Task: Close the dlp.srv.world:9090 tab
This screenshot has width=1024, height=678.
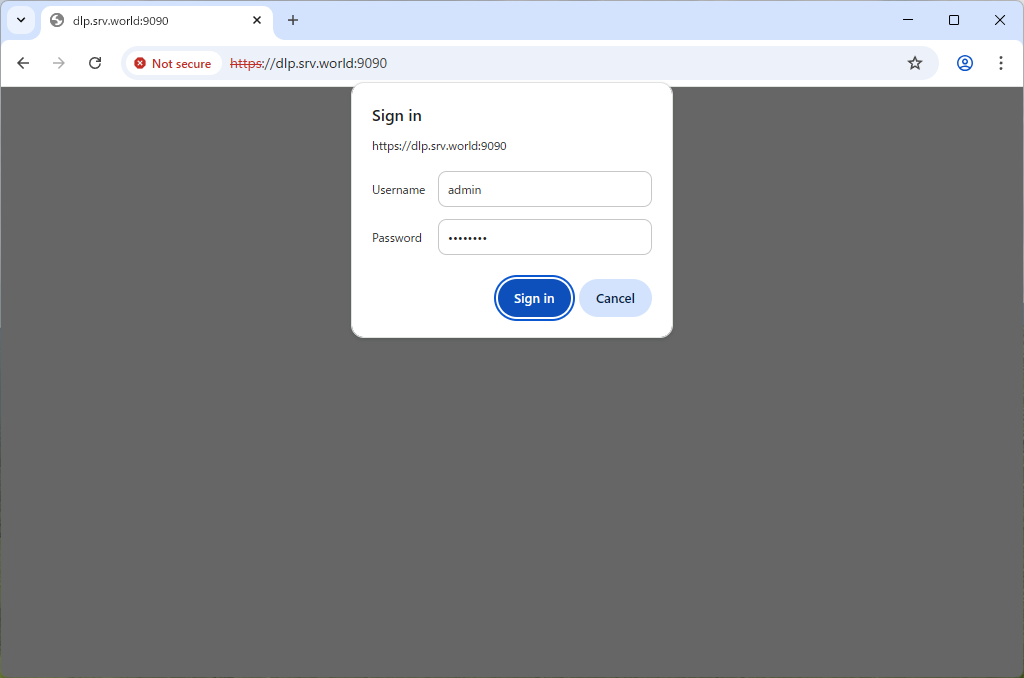Action: 257,20
